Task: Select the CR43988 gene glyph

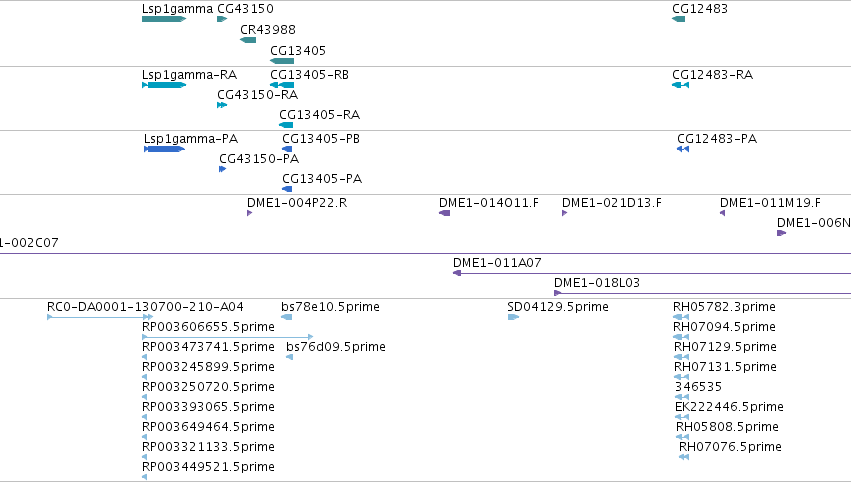Action: point(248,40)
